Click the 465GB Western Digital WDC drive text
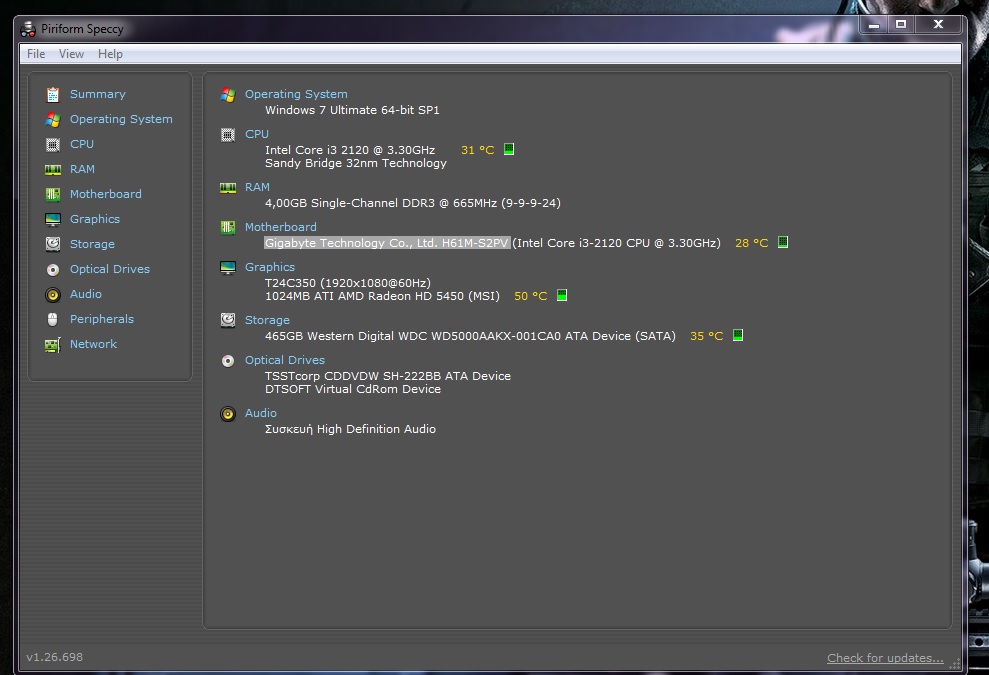This screenshot has height=675, width=989. pyautogui.click(x=470, y=336)
